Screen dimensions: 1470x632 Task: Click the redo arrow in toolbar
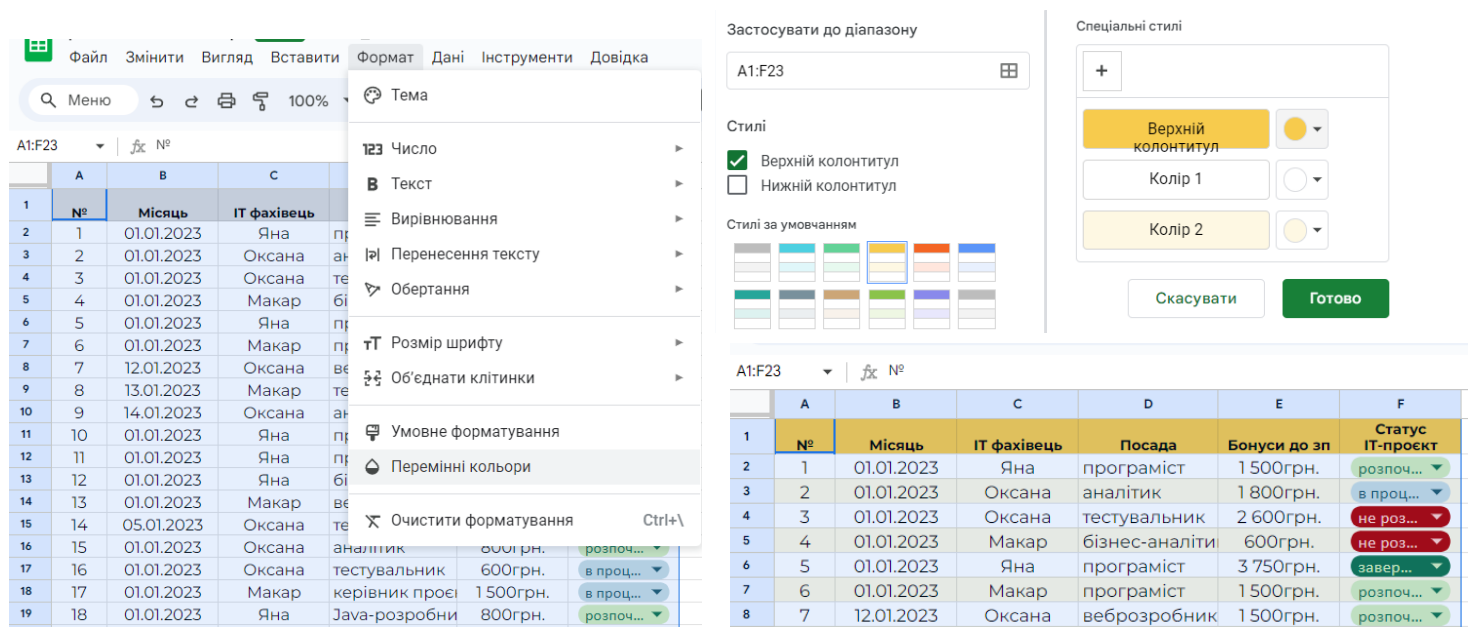click(191, 101)
